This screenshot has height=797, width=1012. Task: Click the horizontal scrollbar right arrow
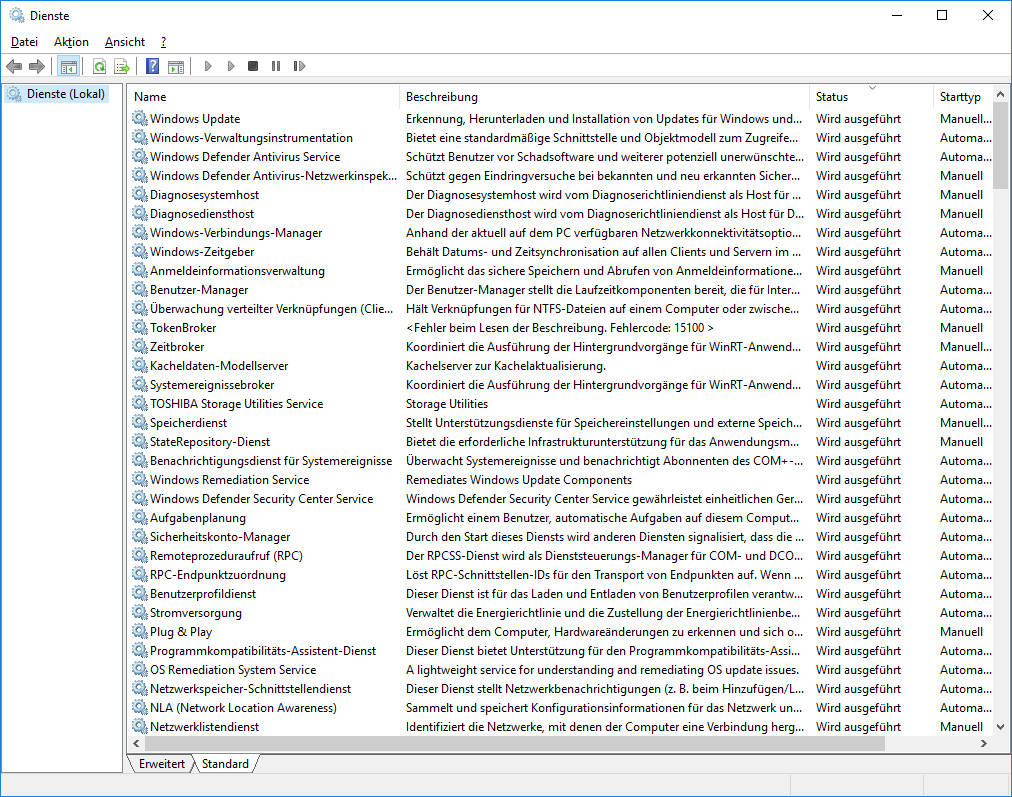tap(984, 743)
